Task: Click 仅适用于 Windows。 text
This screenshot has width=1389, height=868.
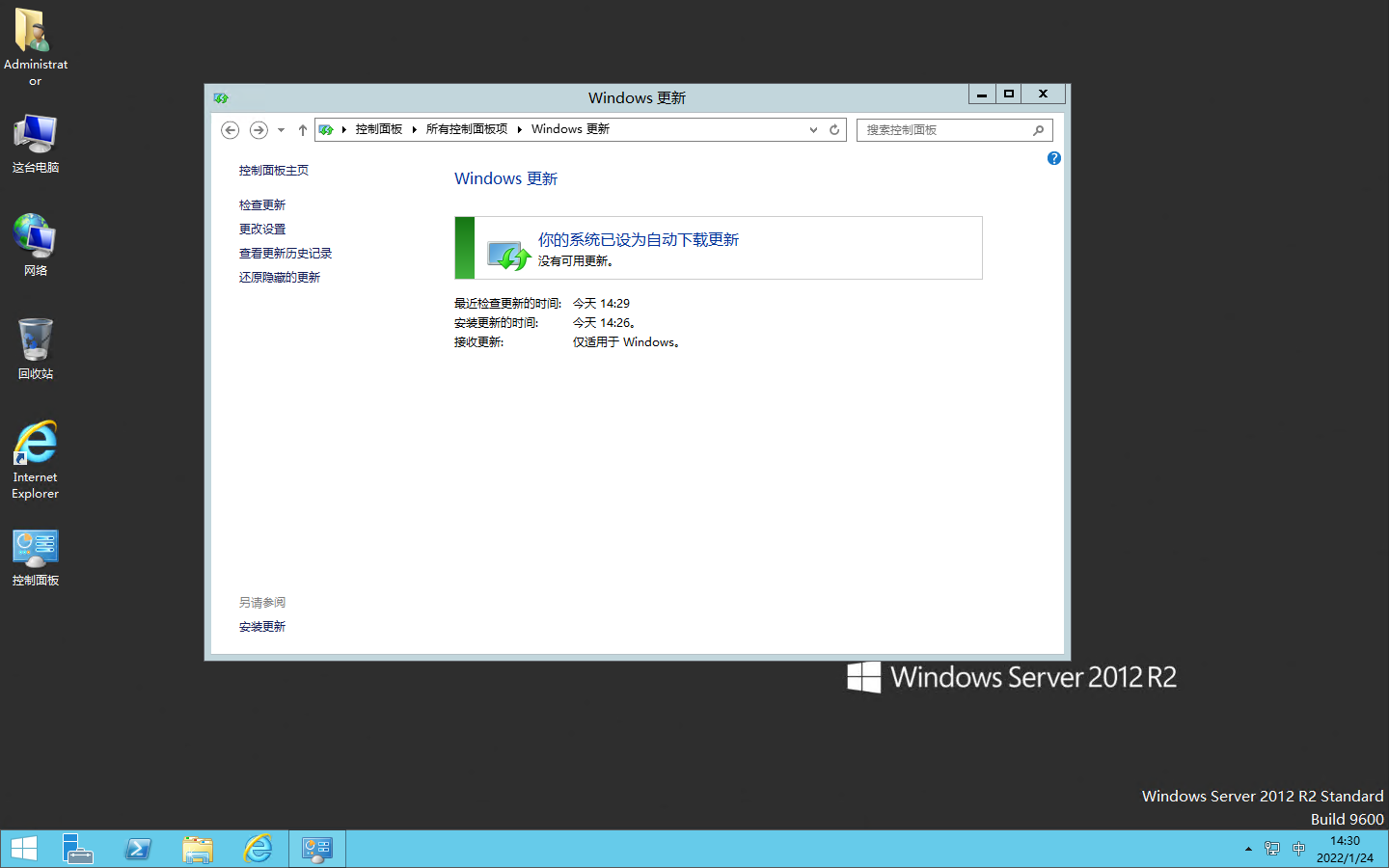Action: click(x=627, y=342)
